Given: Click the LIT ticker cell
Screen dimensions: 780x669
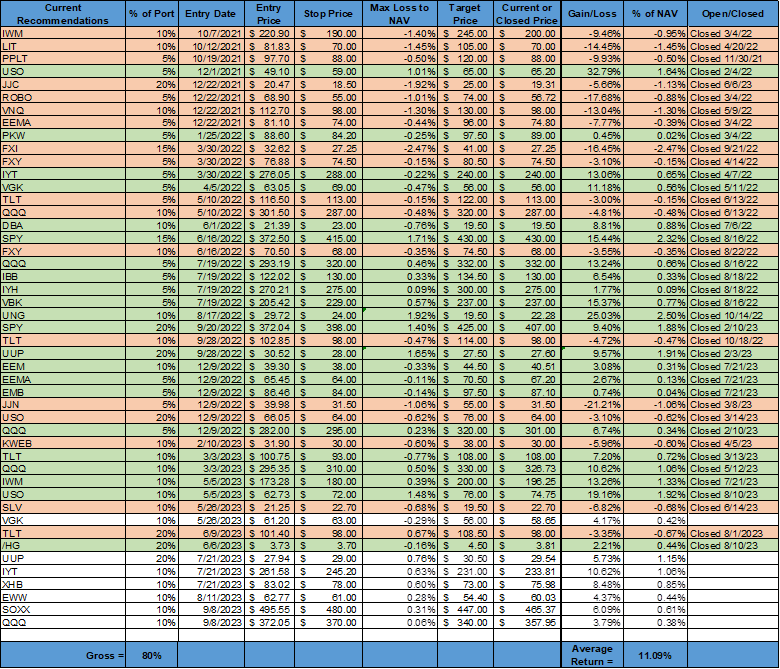Looking at the screenshot, I should pos(63,46).
